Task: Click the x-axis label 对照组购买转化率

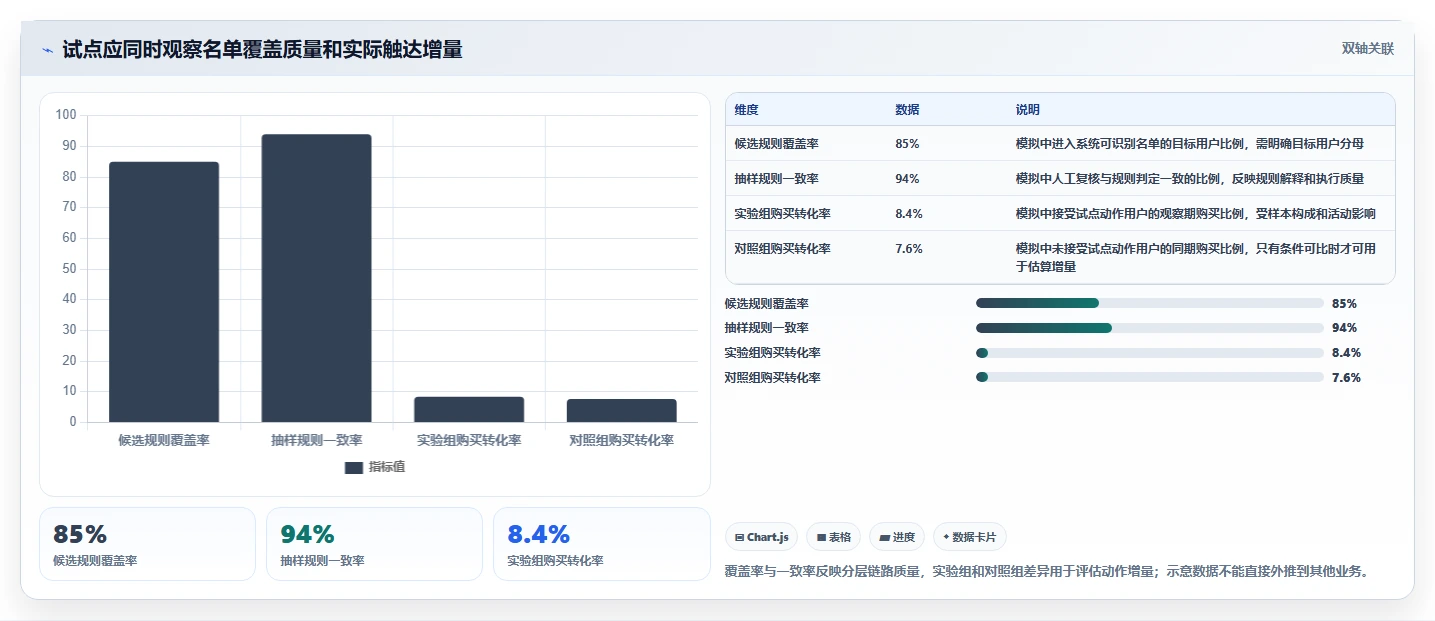Action: [x=622, y=440]
